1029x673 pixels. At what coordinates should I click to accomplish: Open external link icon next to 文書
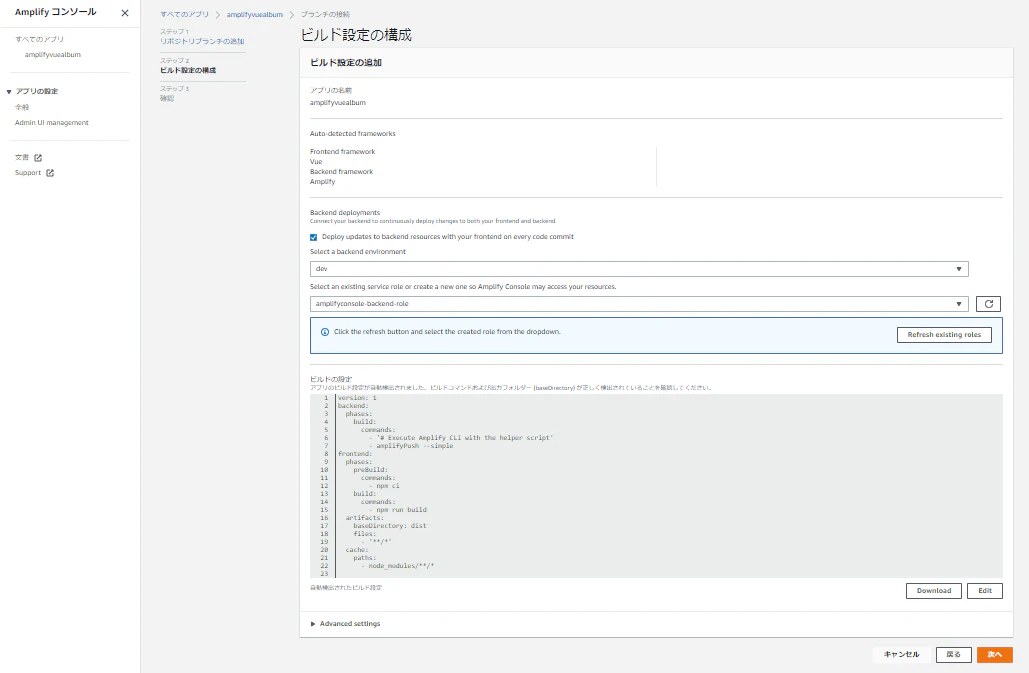[x=38, y=157]
